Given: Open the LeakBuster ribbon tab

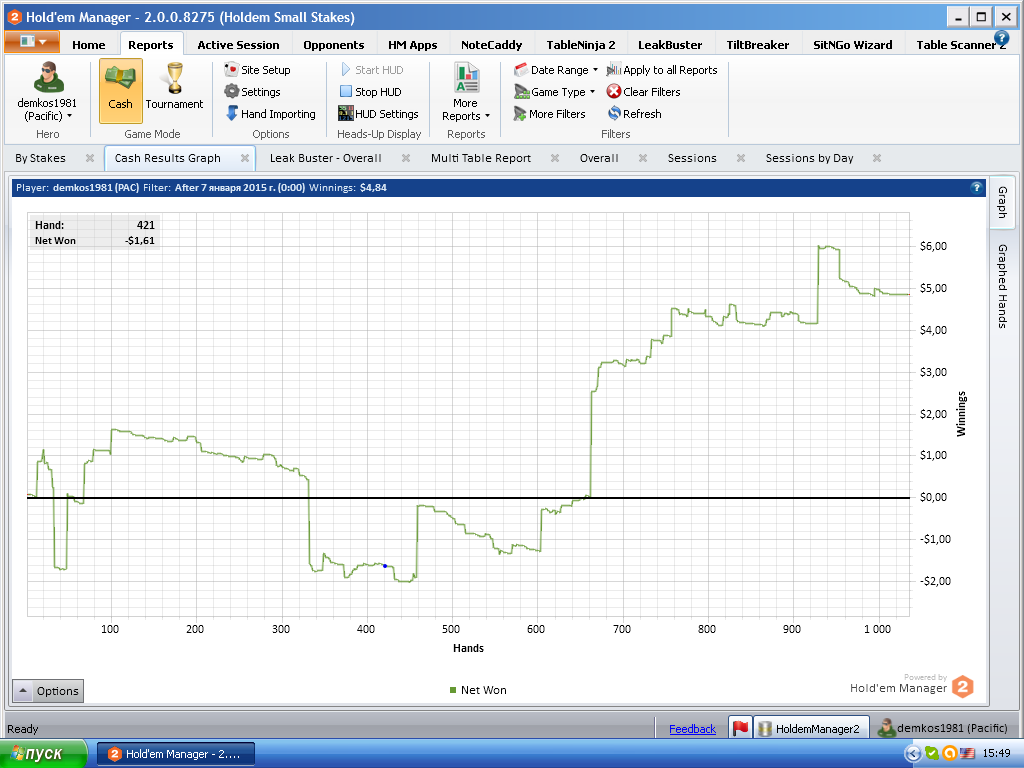Looking at the screenshot, I should pyautogui.click(x=670, y=44).
